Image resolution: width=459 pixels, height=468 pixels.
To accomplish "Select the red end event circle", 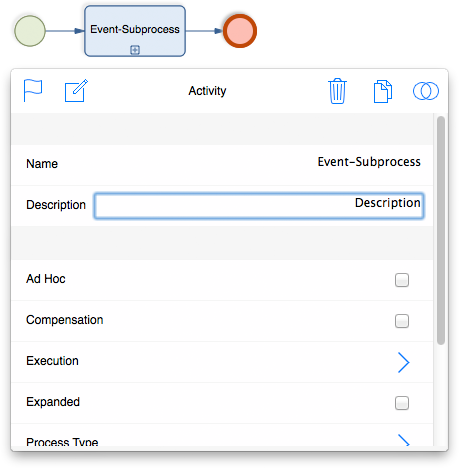I will [x=240, y=31].
